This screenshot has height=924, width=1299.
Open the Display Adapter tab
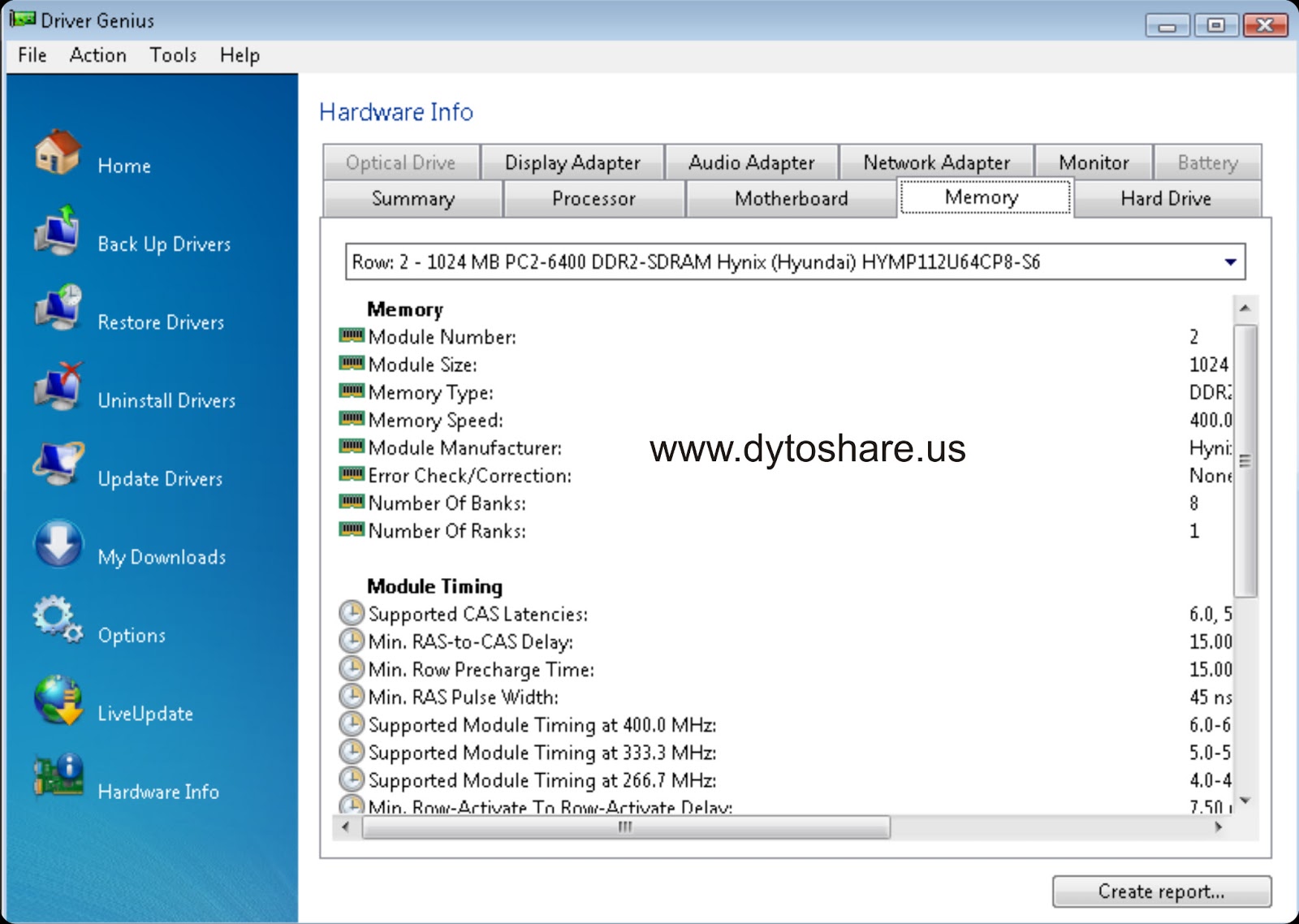click(x=572, y=162)
